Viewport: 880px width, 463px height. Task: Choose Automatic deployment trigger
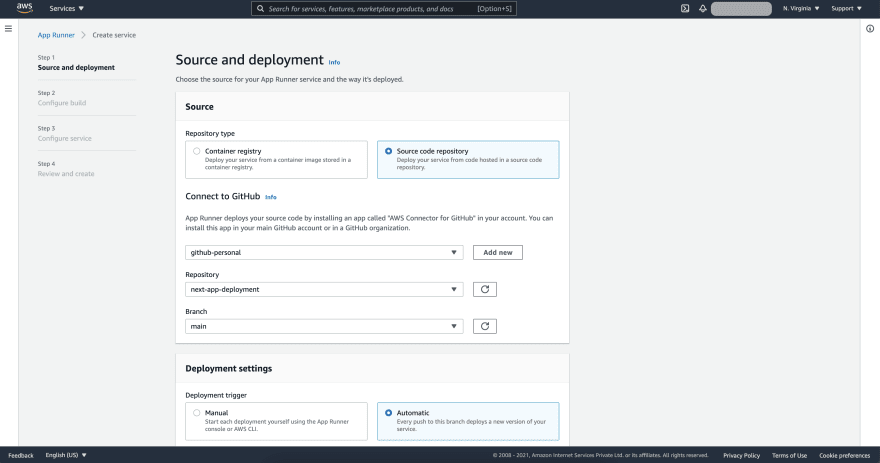coord(468,421)
